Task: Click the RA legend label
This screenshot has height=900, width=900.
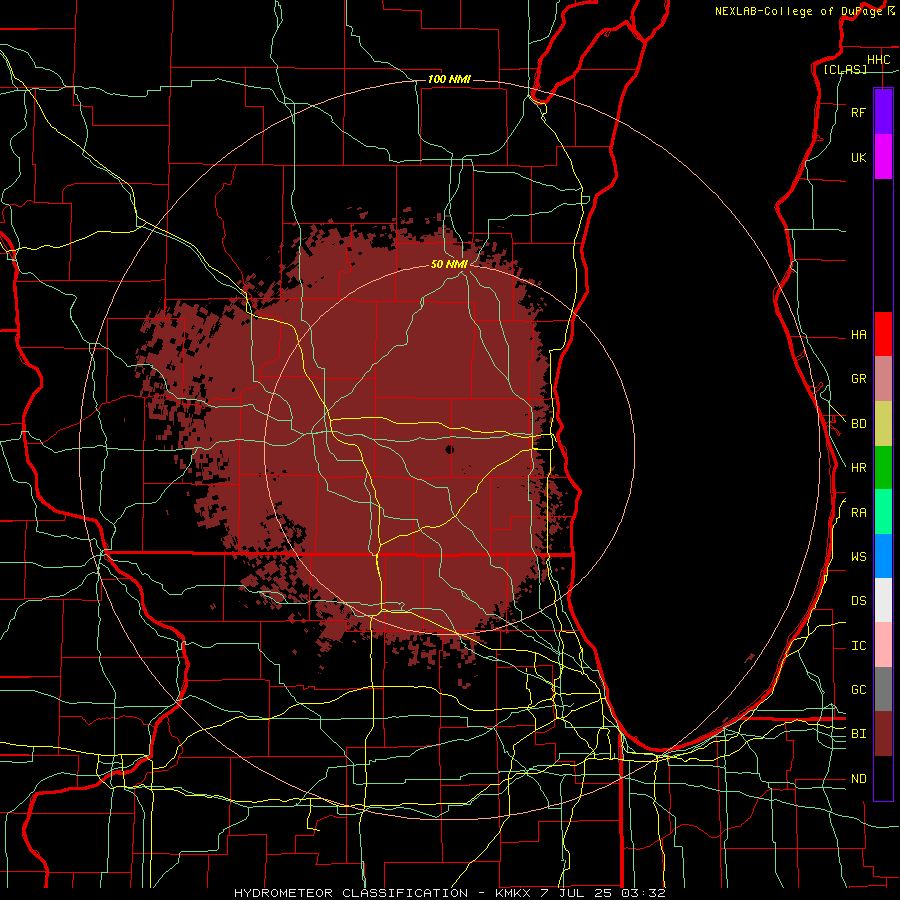Action: pos(858,513)
